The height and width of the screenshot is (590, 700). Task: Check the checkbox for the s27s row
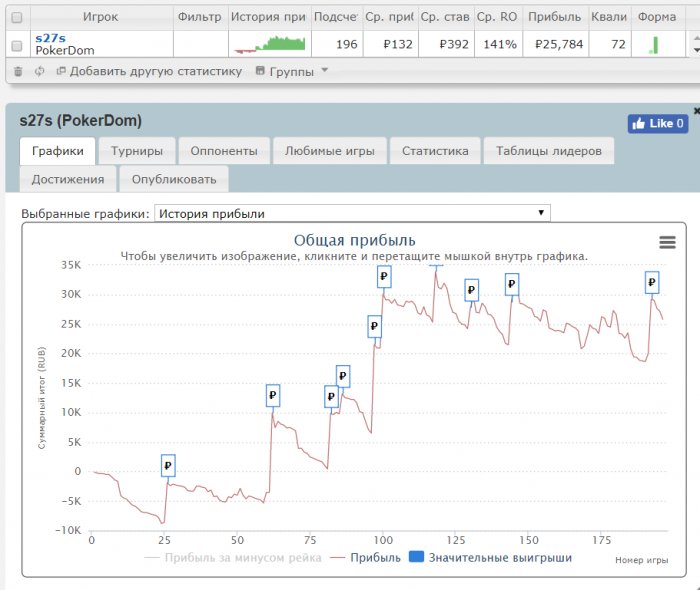tap(16, 45)
